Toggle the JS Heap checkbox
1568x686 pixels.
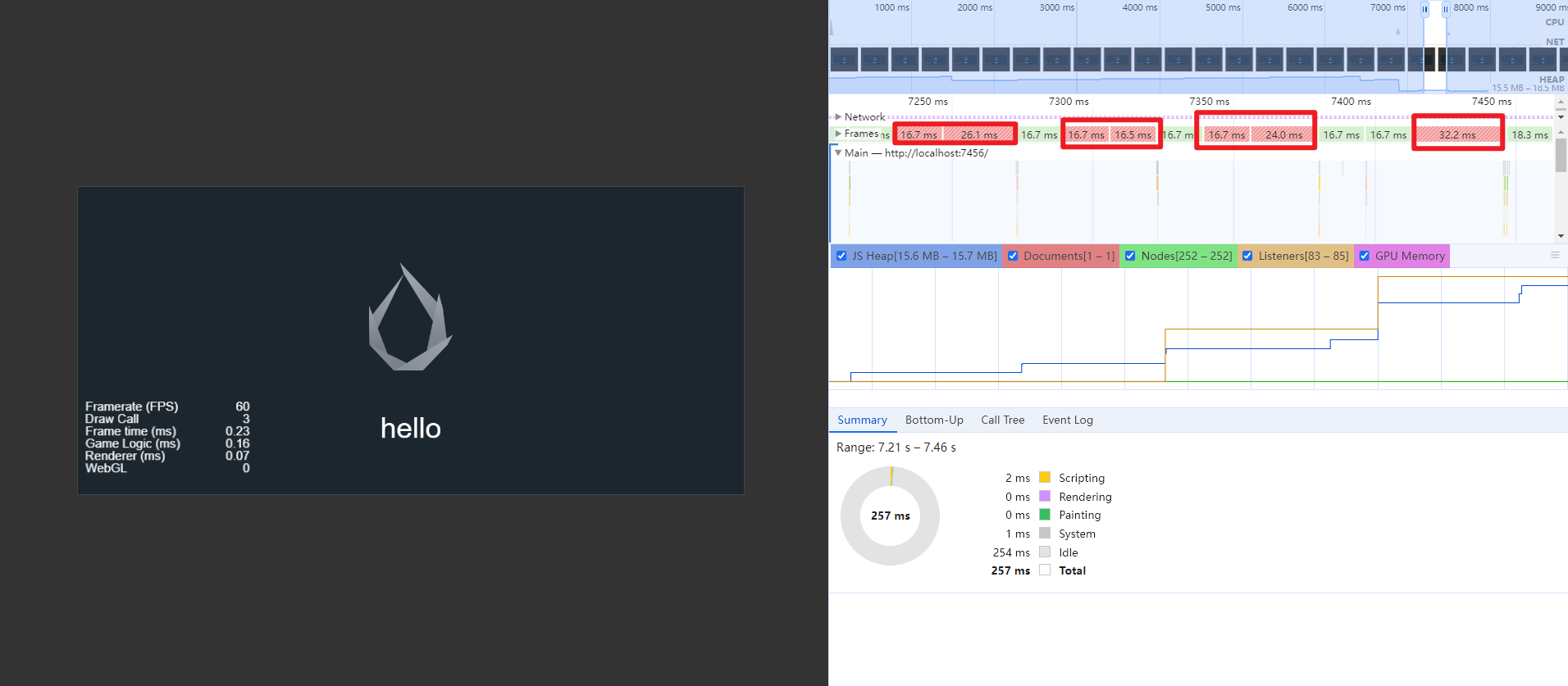point(841,256)
